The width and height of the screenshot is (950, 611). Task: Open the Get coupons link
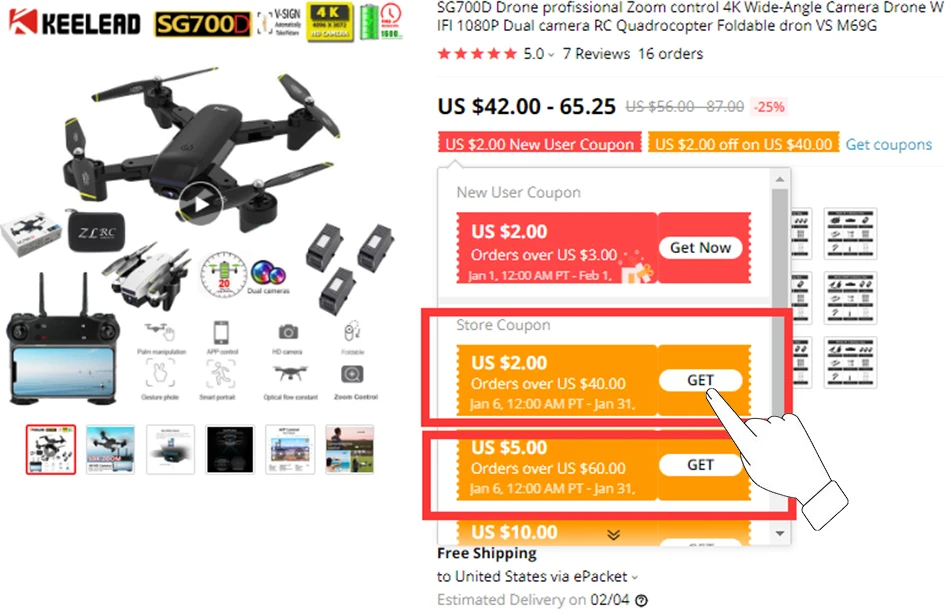889,144
